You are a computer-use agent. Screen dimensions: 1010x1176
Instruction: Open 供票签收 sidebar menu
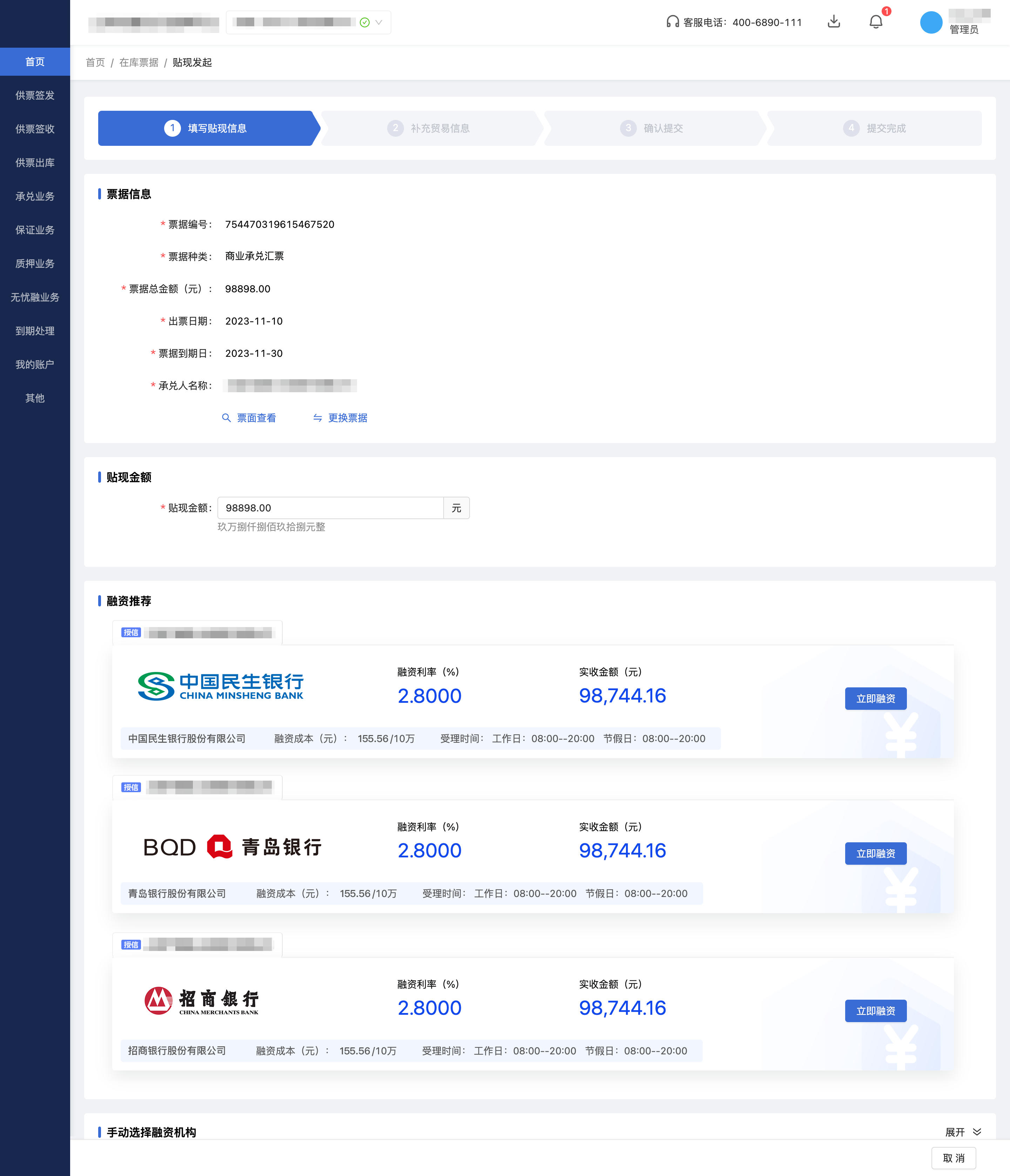(35, 129)
